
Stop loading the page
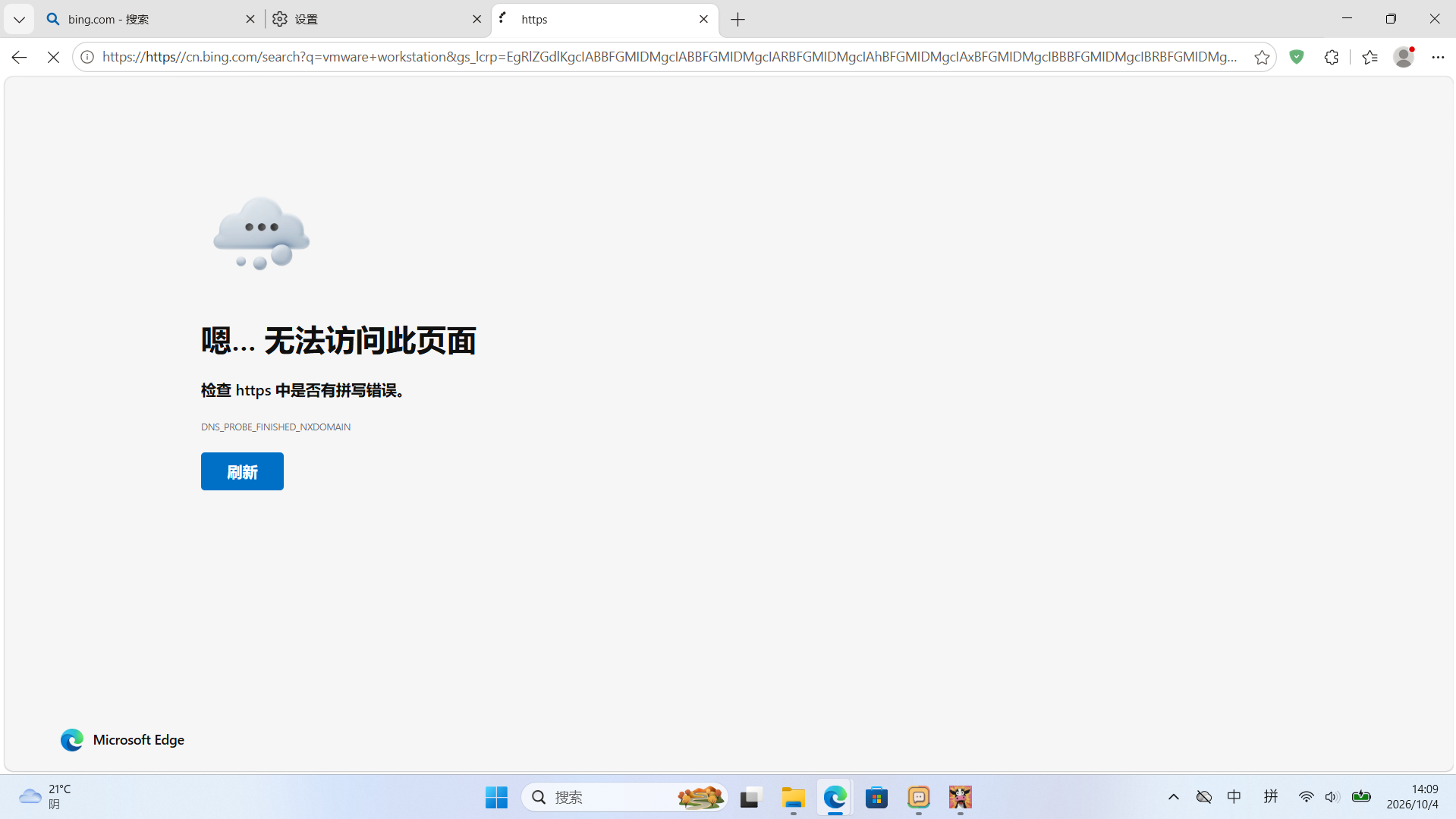click(x=53, y=57)
